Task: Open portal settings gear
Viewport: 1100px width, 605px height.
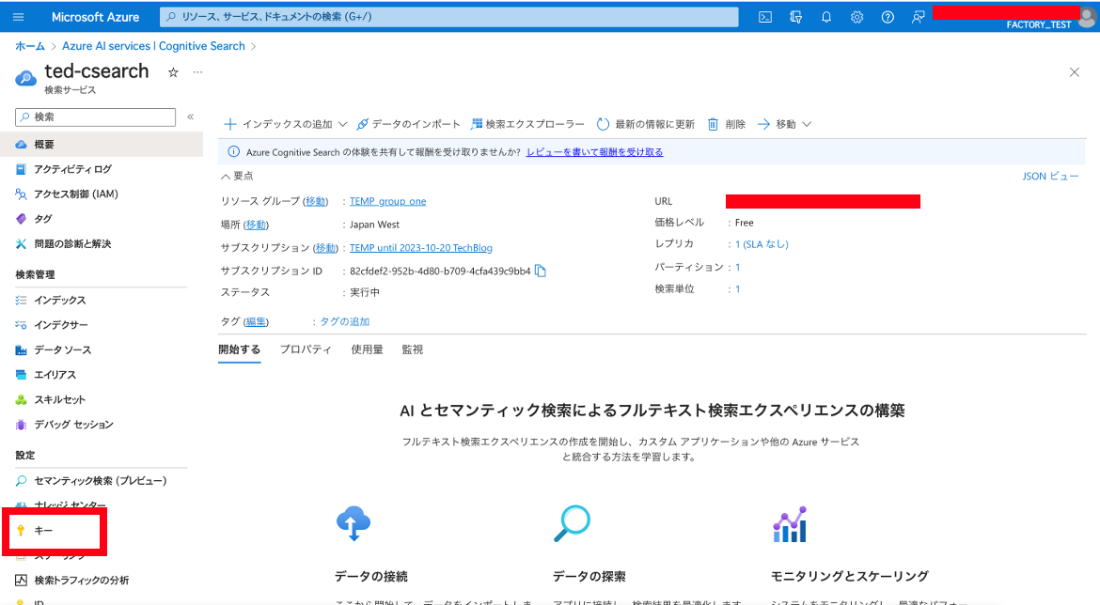Action: (x=857, y=17)
